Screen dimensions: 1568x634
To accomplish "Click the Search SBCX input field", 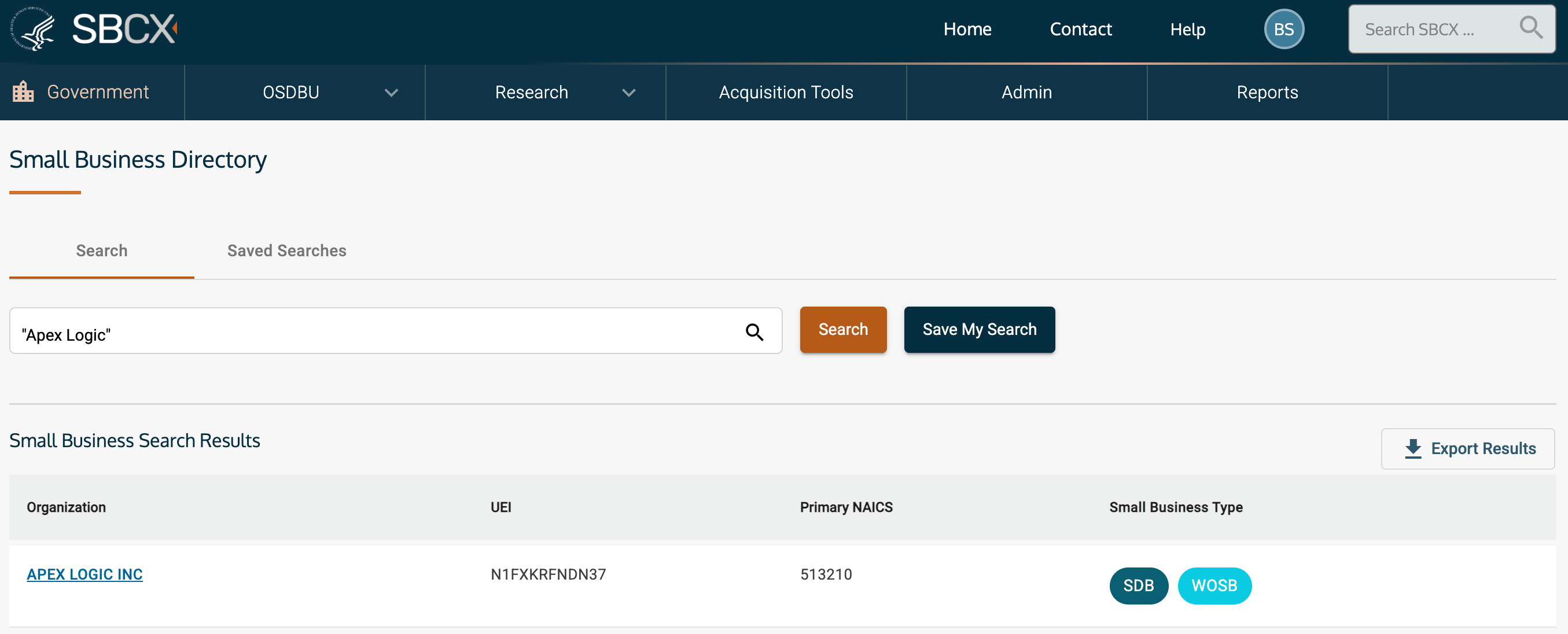I will [x=1430, y=29].
